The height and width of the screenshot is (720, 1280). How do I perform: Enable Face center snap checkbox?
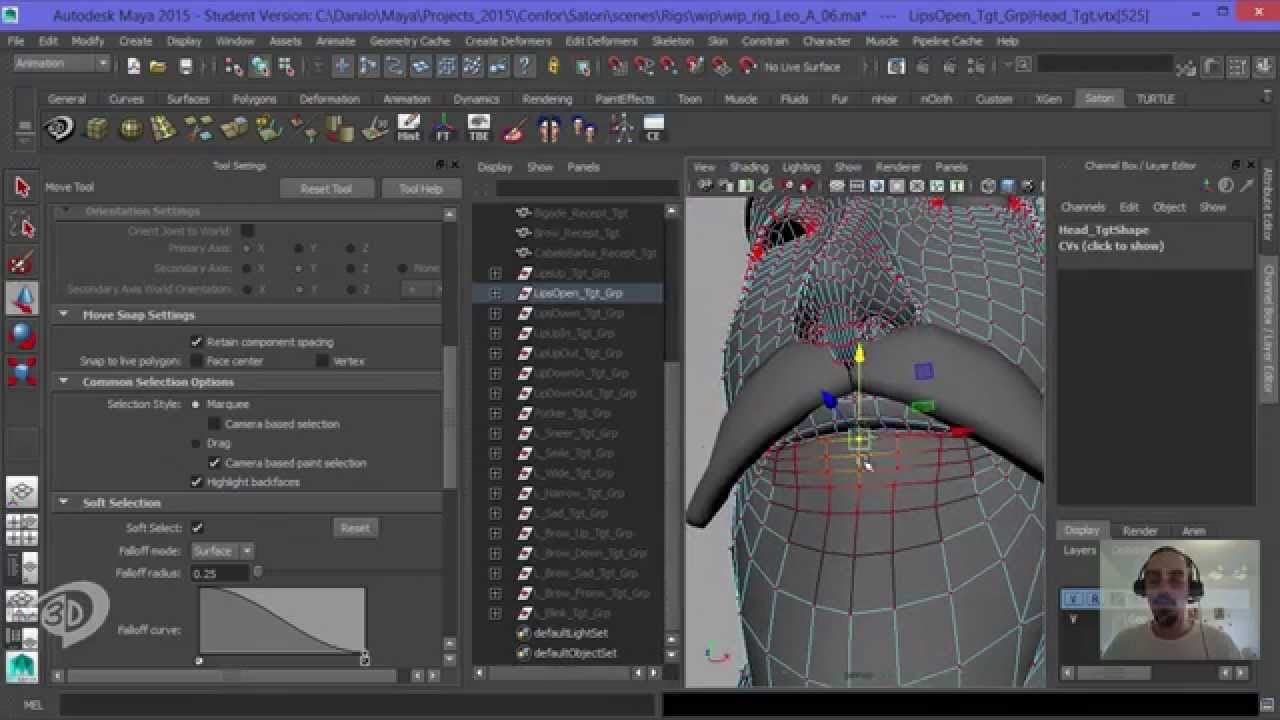tap(197, 361)
